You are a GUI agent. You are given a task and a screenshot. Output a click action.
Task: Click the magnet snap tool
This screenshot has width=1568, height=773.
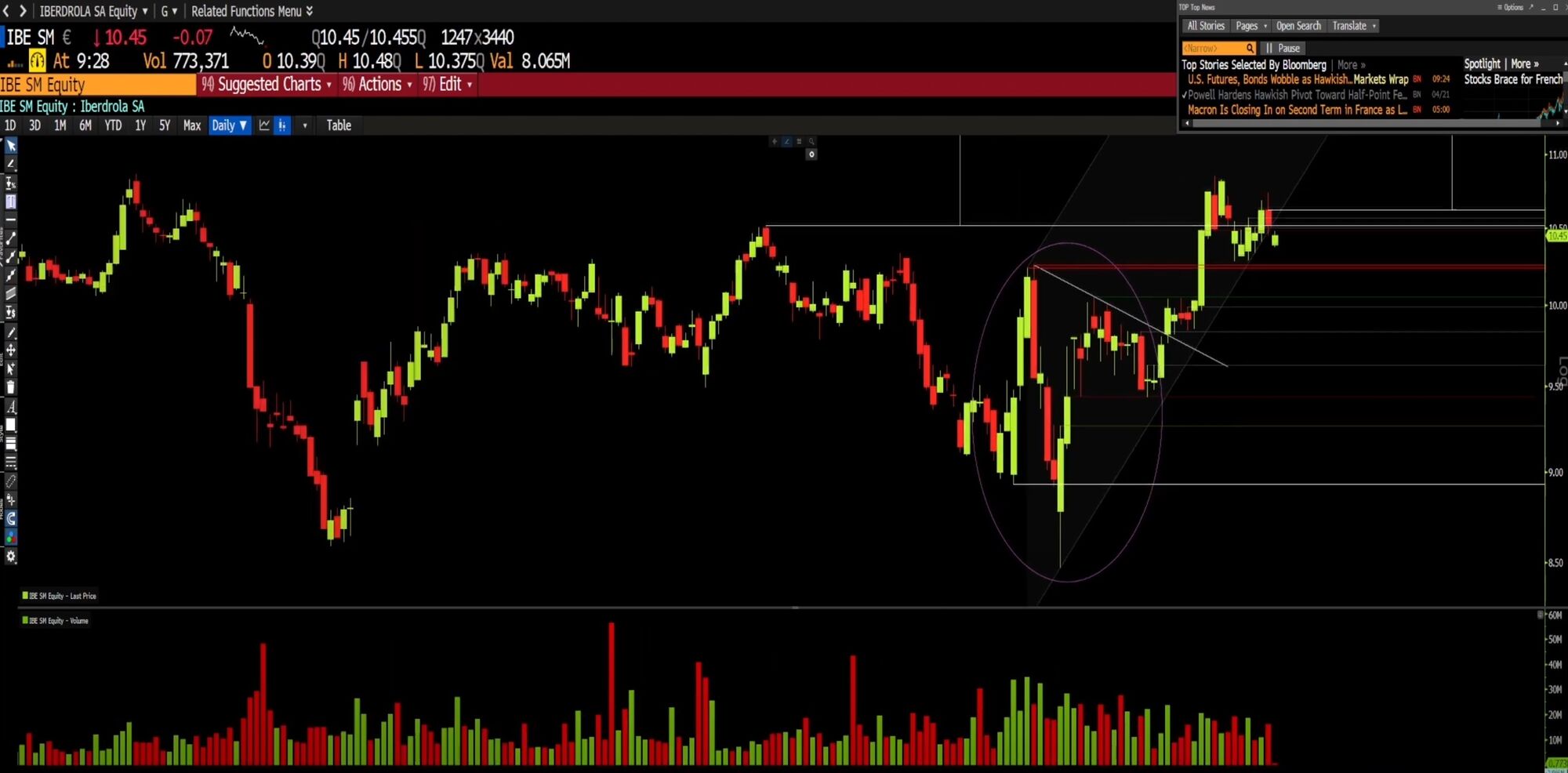[x=11, y=518]
